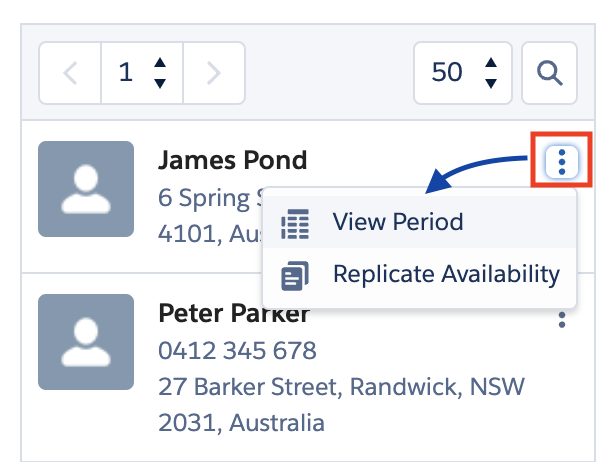Open the page number selector showing 1
Image resolution: width=596 pixels, height=462 pixels.
142,73
